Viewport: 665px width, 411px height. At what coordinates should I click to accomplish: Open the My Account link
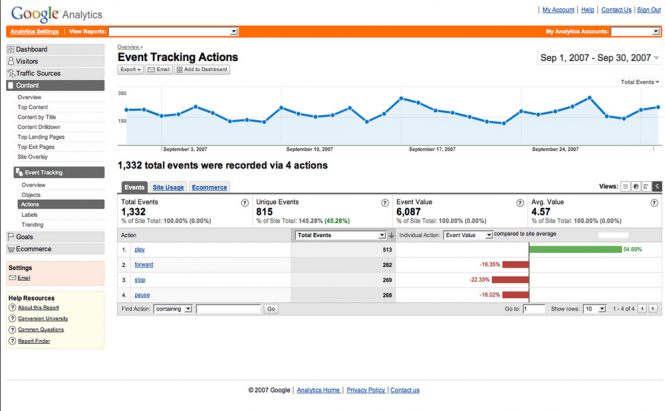pyautogui.click(x=558, y=9)
